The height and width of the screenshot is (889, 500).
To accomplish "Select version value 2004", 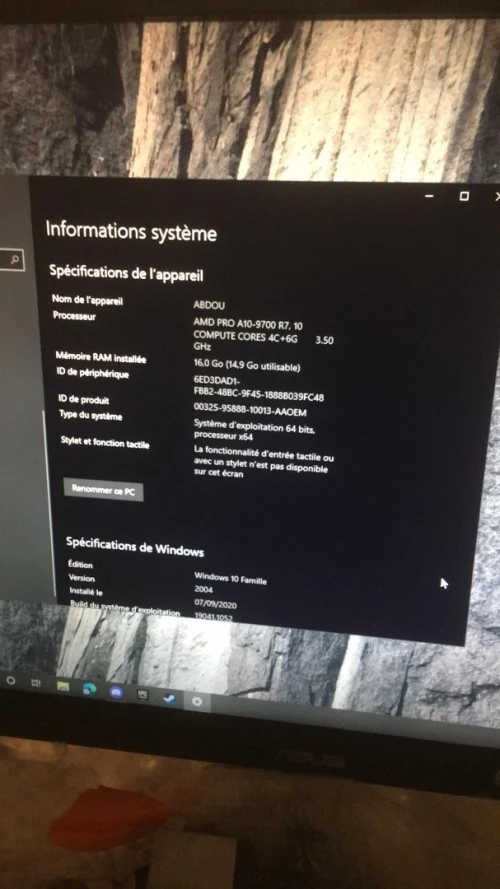I will point(204,590).
